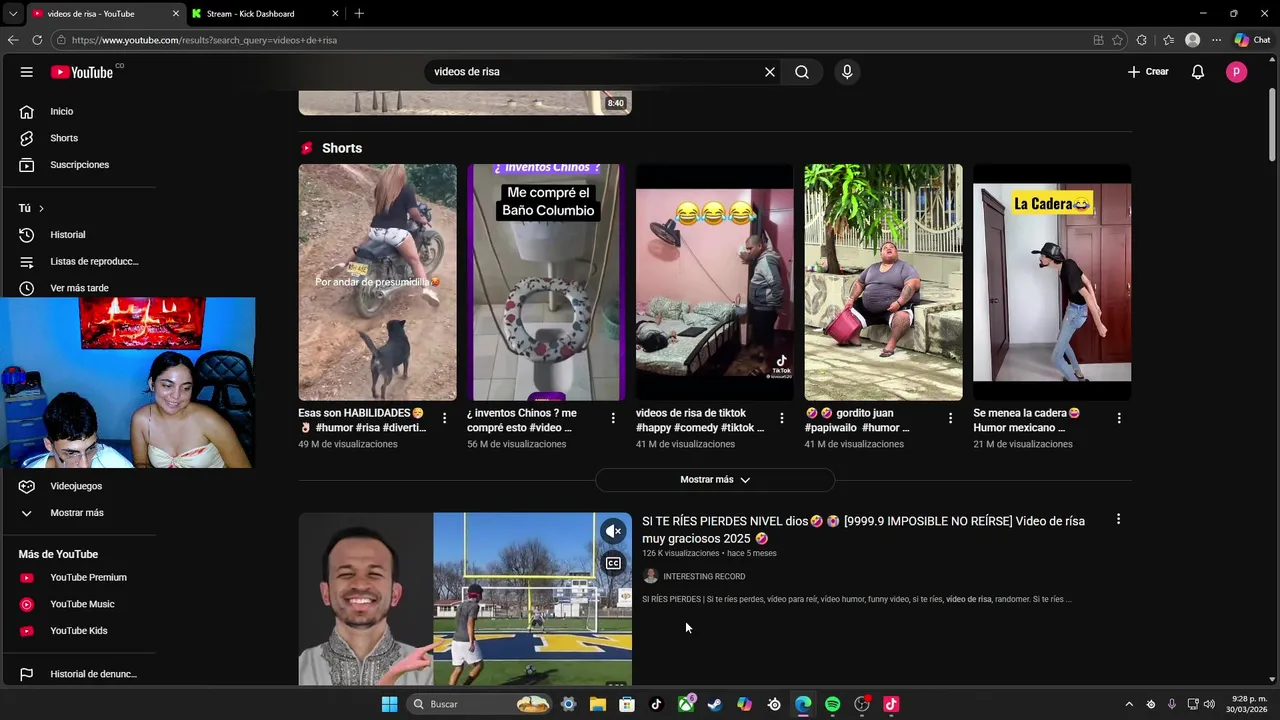This screenshot has width=1280, height=720.
Task: Open a new browser tab
Action: 359,14
